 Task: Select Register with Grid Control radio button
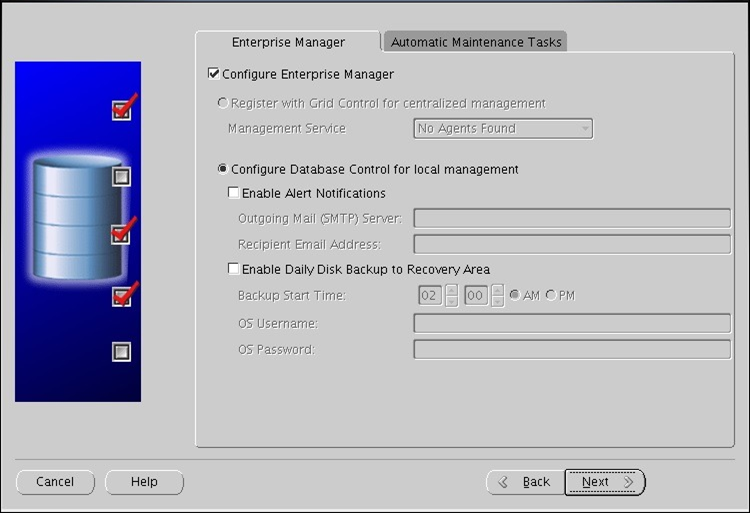[222, 103]
